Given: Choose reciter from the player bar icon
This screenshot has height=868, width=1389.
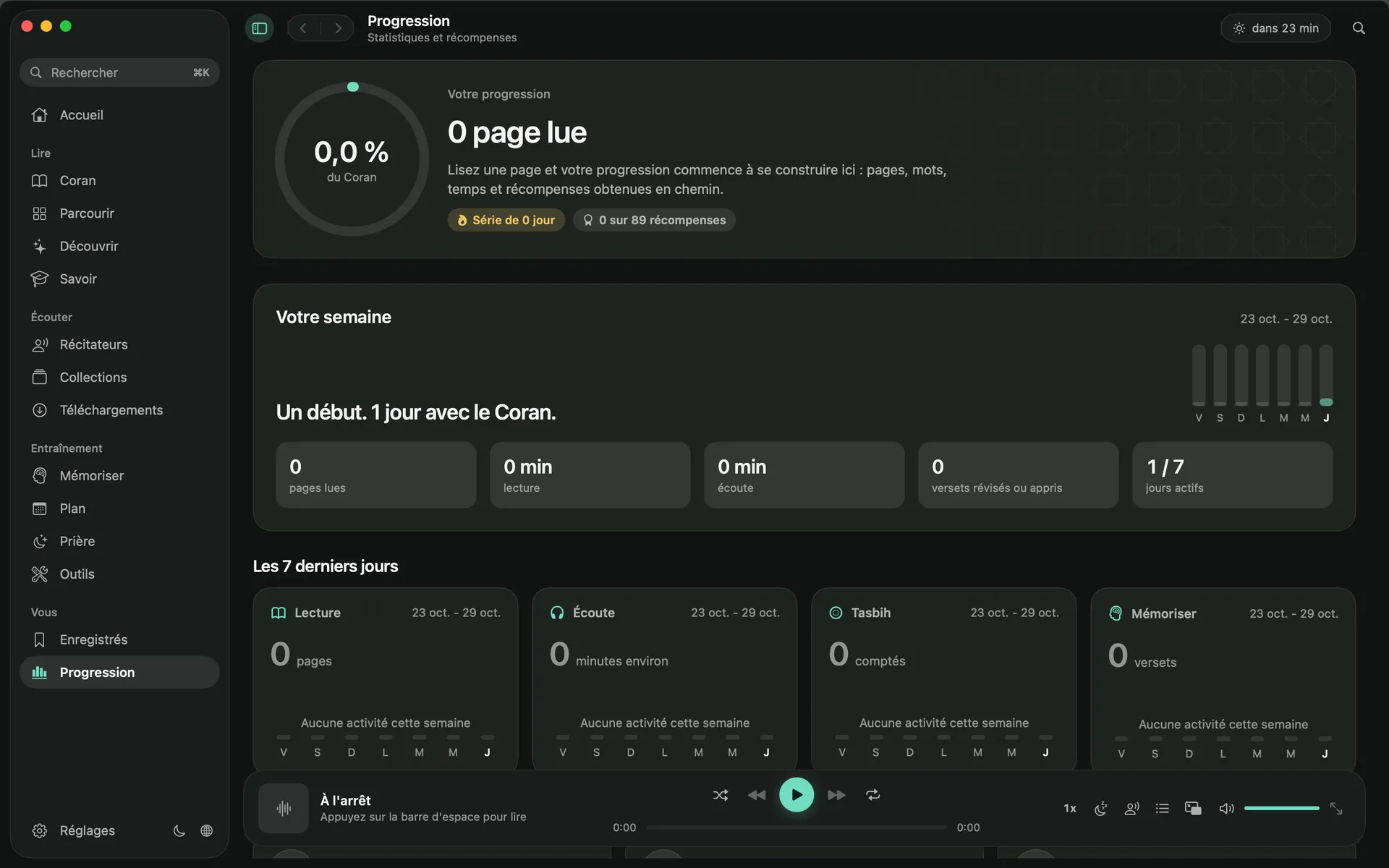Looking at the screenshot, I should click(x=1132, y=808).
